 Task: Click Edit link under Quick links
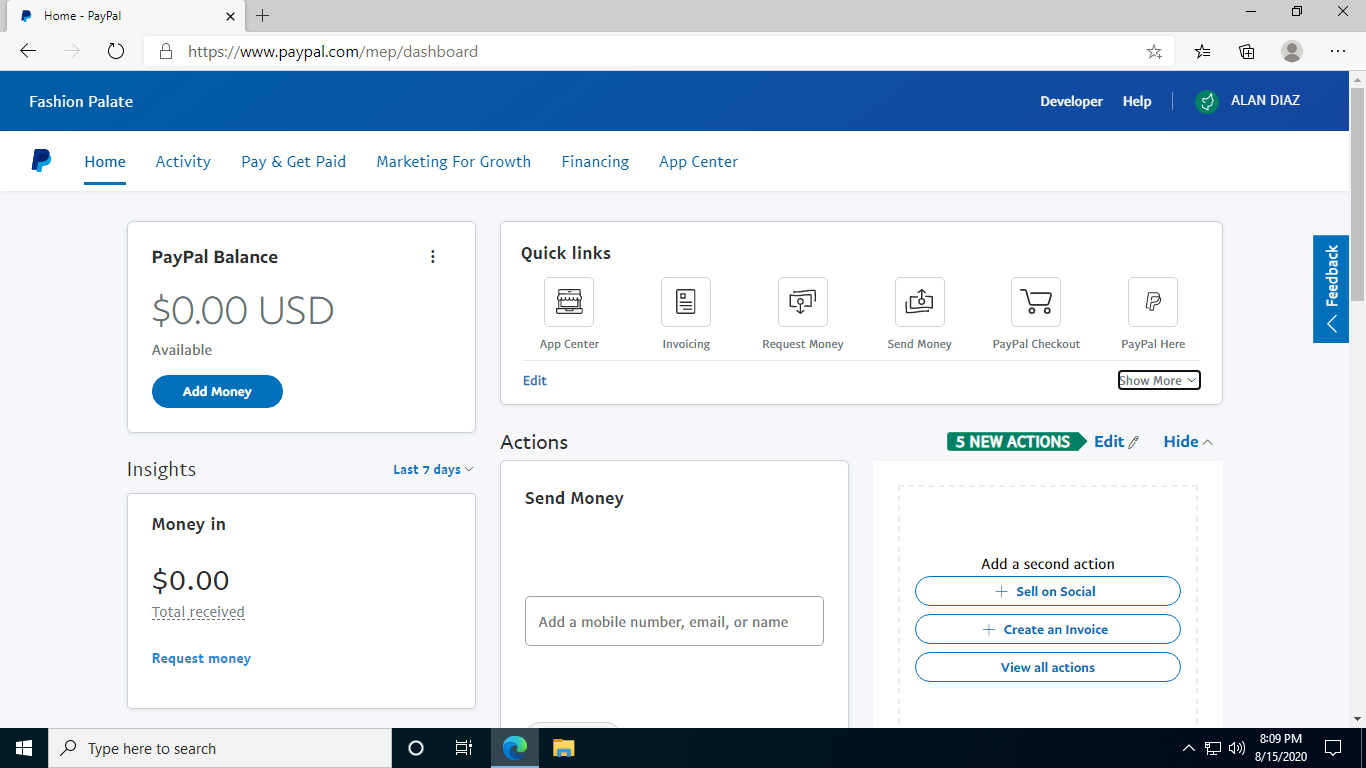point(535,381)
